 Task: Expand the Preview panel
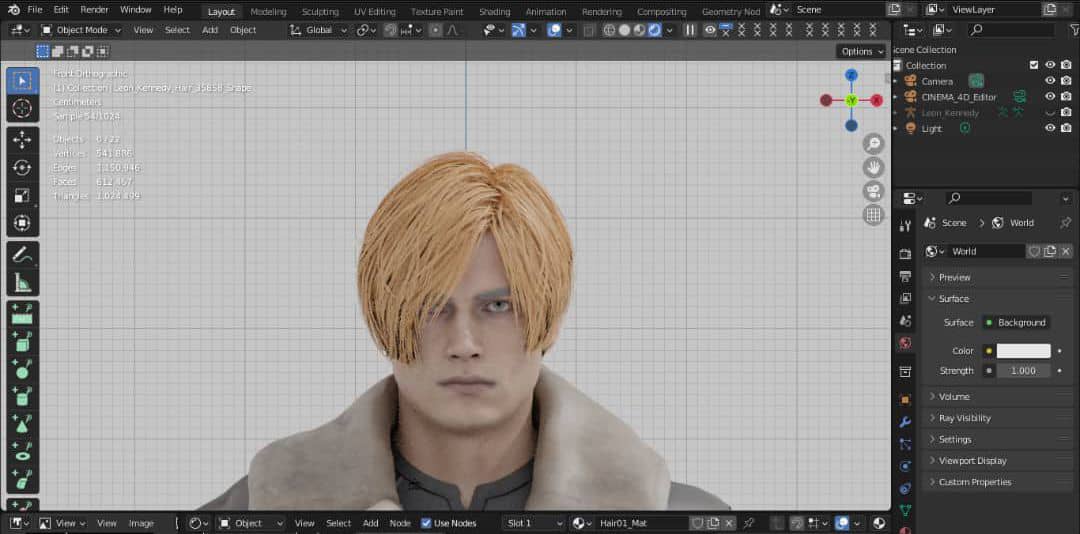click(997, 277)
